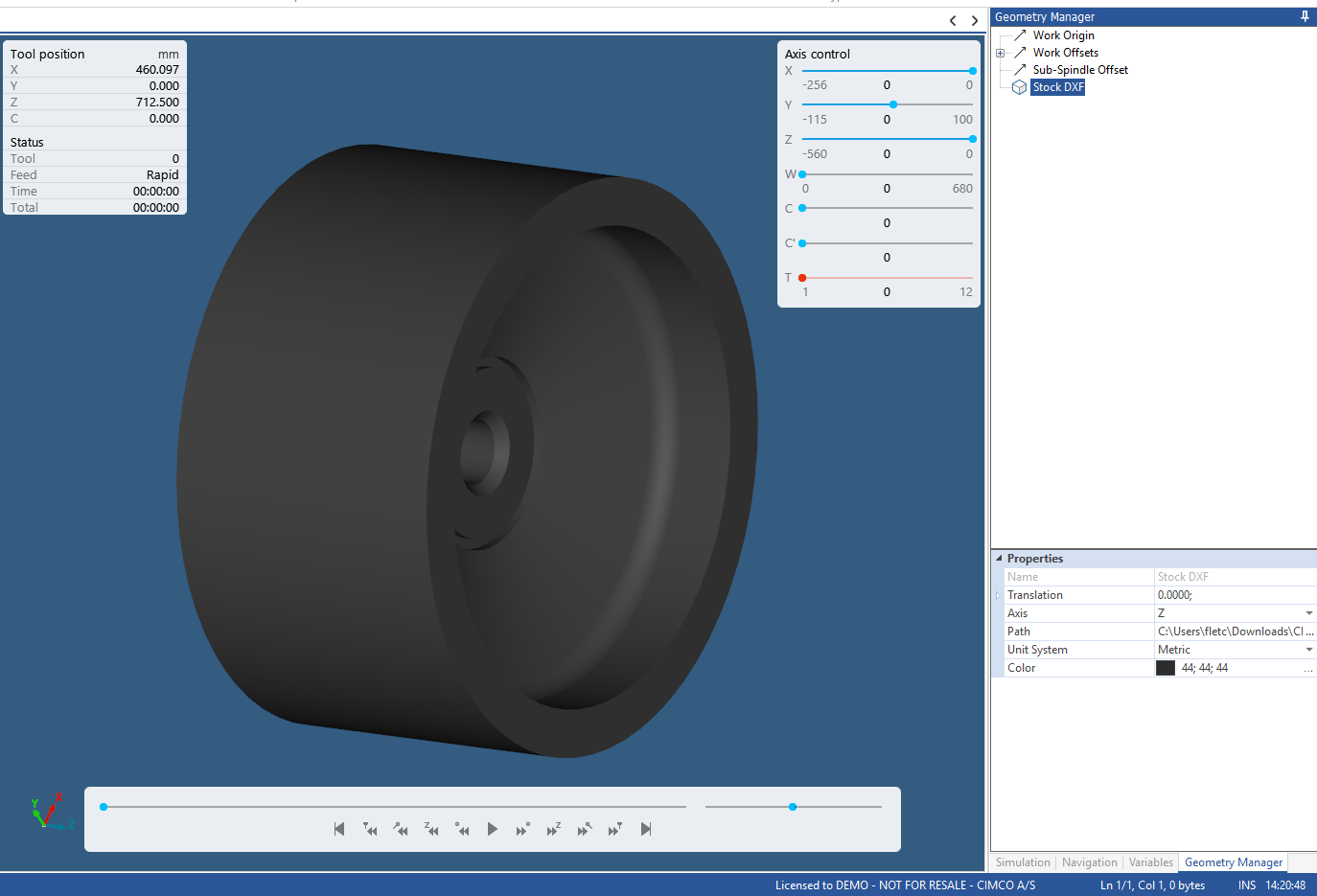Open the Unit System dropdown

coord(1308,649)
